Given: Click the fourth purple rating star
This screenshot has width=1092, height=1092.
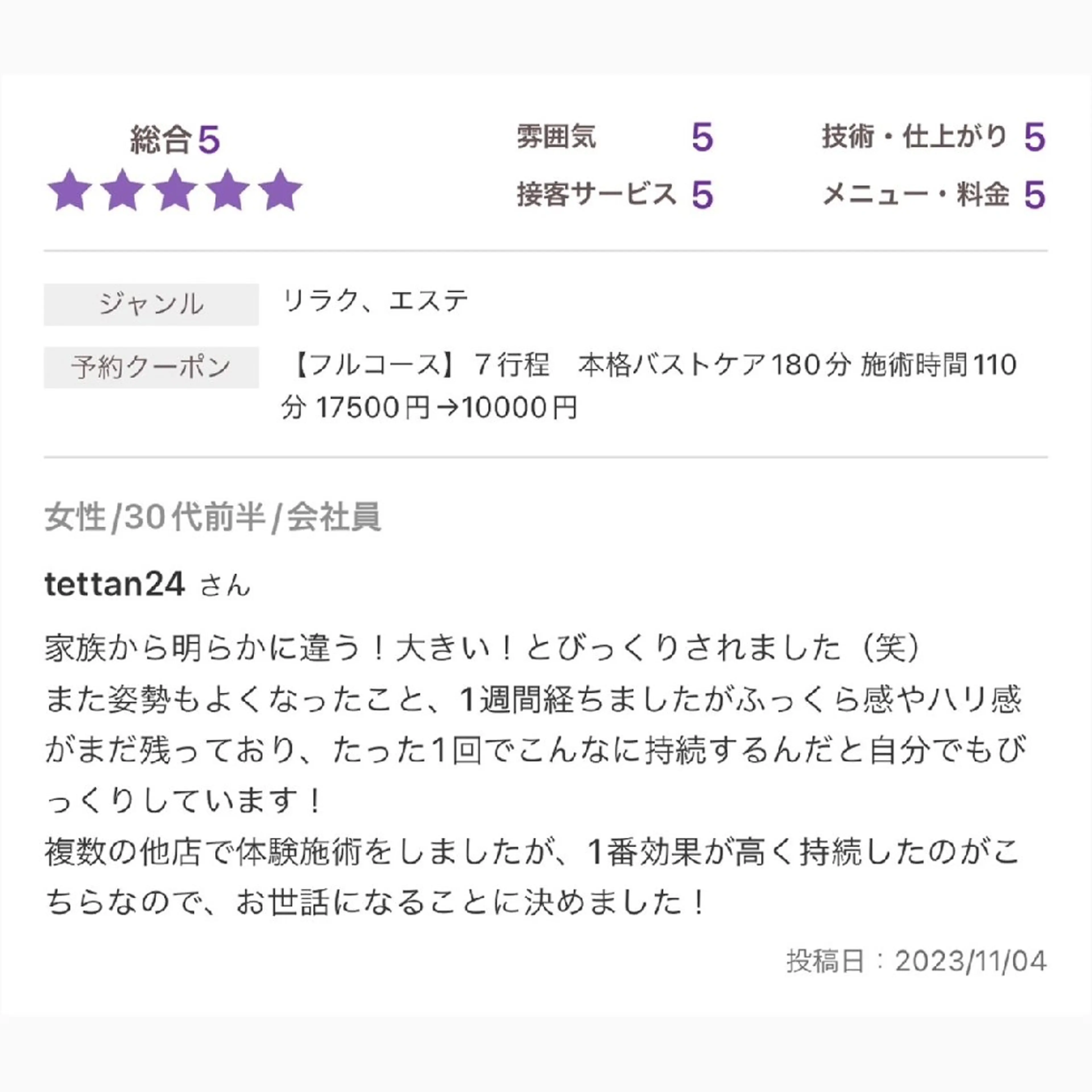Looking at the screenshot, I should coord(228,191).
